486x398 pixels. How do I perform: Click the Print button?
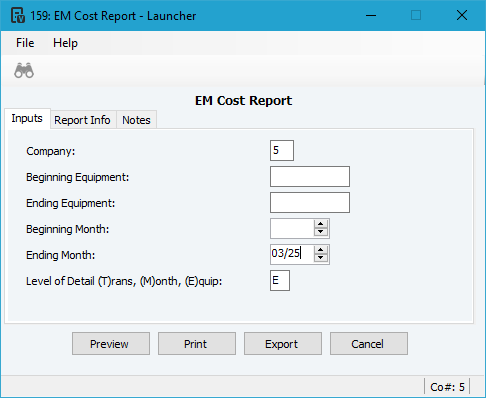[197, 343]
